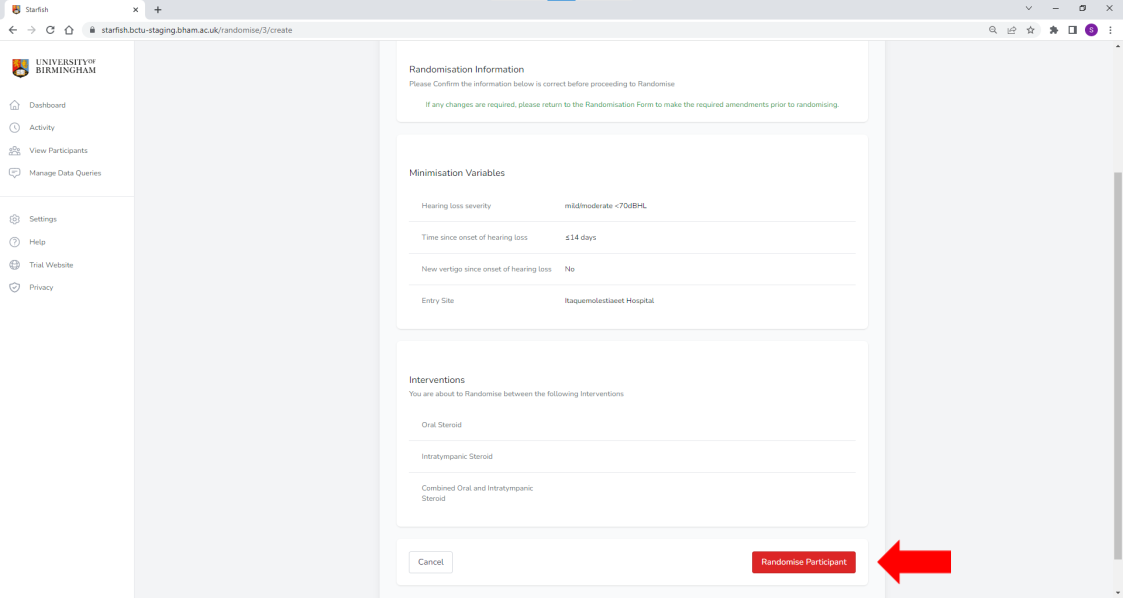Click the Help question mark icon
Viewport: 1123px width, 598px height.
click(x=14, y=242)
